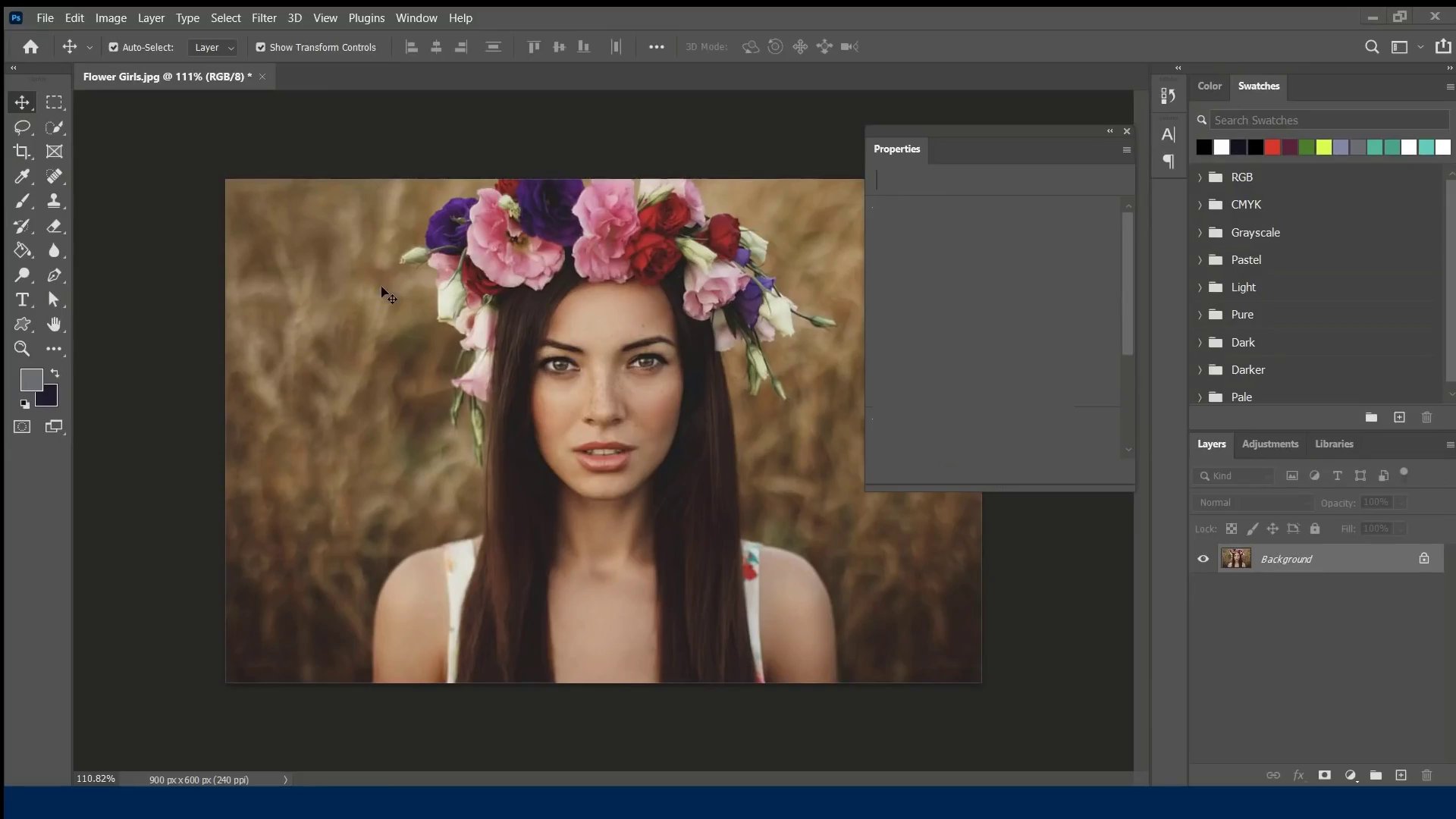The image size is (1456, 819).
Task: Click the Create new swatch group button
Action: pos(1371,418)
